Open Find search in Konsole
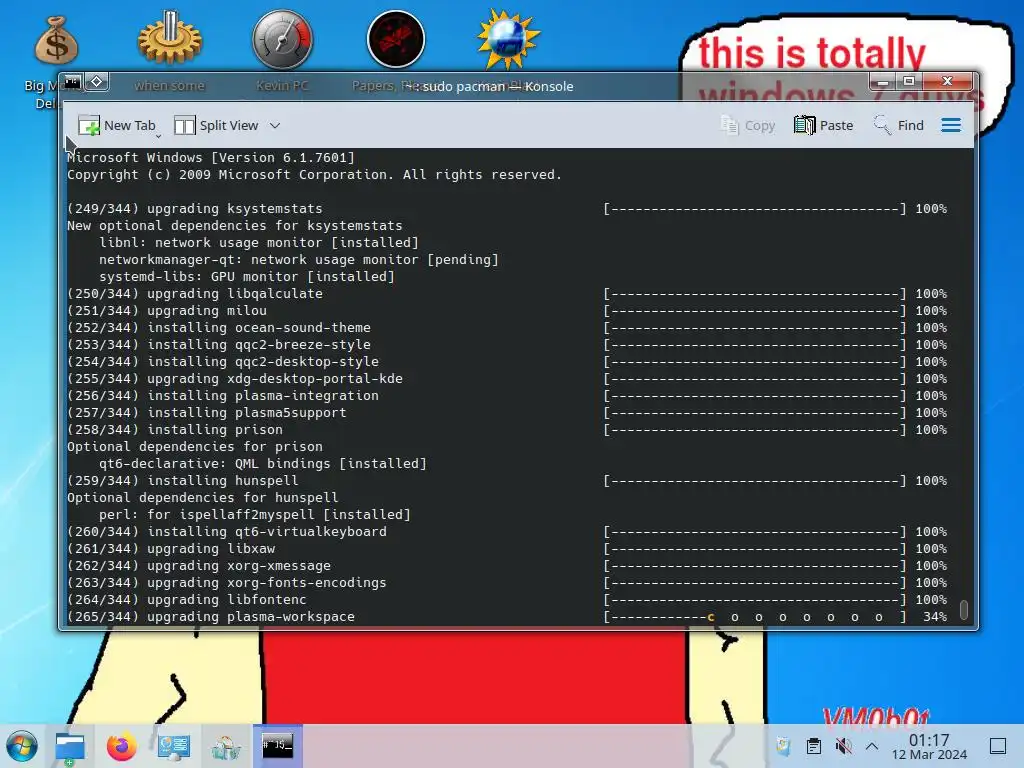 pyautogui.click(x=899, y=125)
